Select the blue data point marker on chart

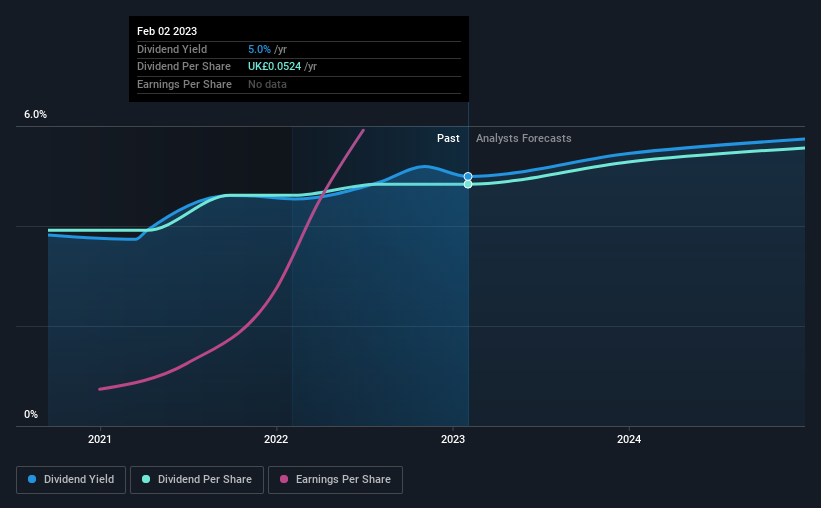click(468, 176)
